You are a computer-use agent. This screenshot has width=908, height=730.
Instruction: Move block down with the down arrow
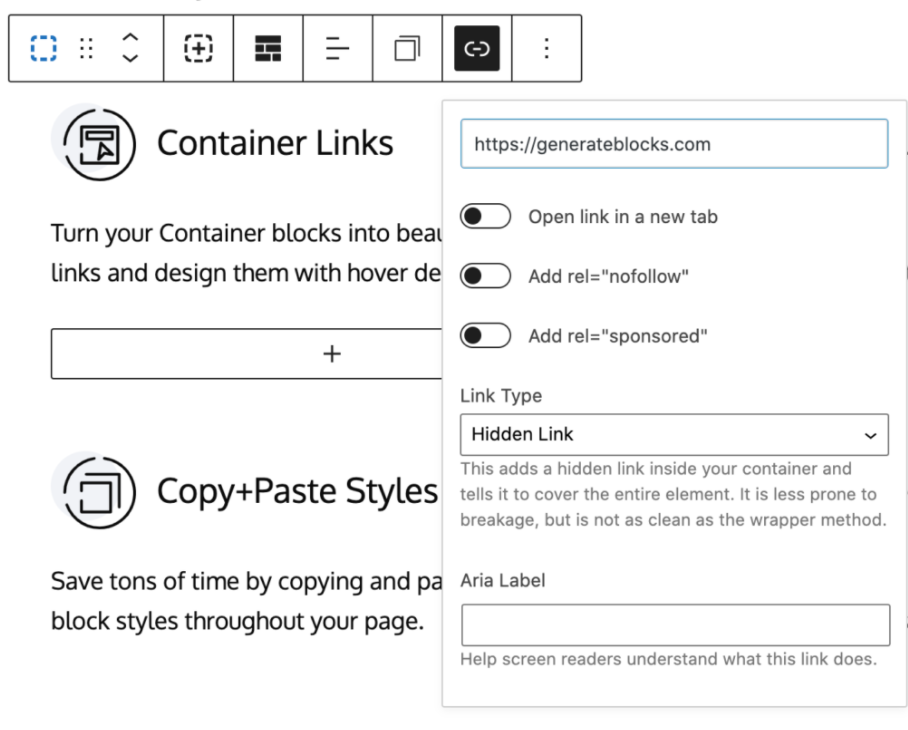tap(130, 58)
